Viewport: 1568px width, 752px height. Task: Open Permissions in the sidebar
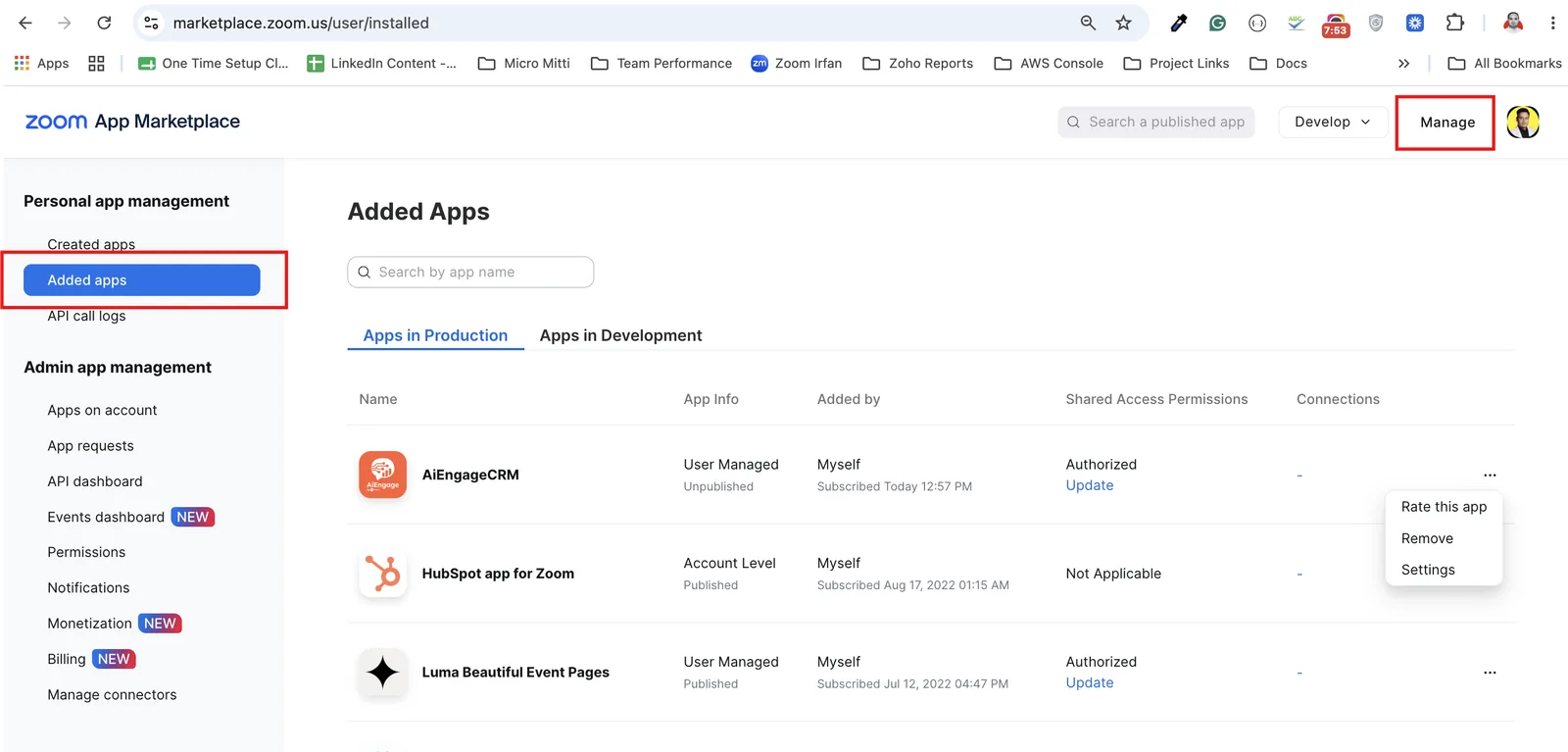click(x=86, y=552)
